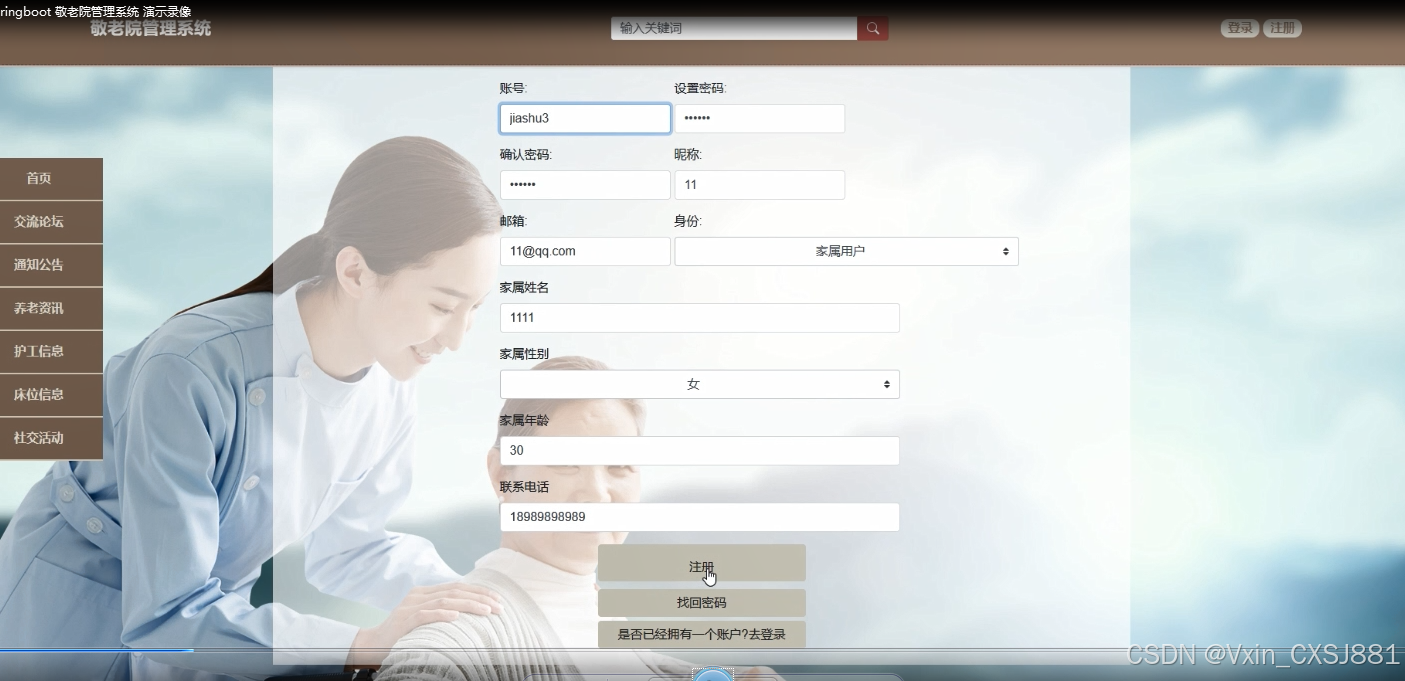
Task: Open 养老资讯 in side menu
Action: (51, 308)
